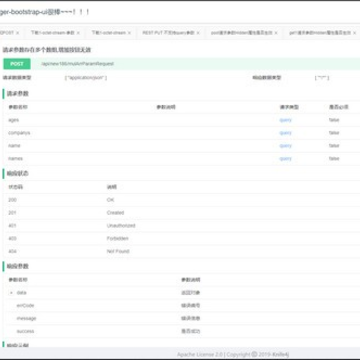Click the 'Created' status description
The image size is (360, 360).
click(x=115, y=213)
